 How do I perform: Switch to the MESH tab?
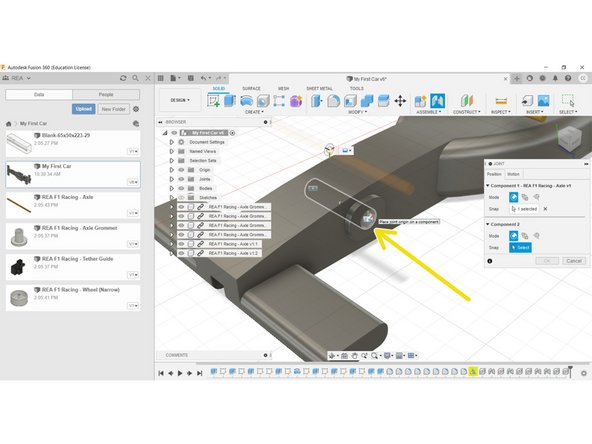click(x=284, y=88)
